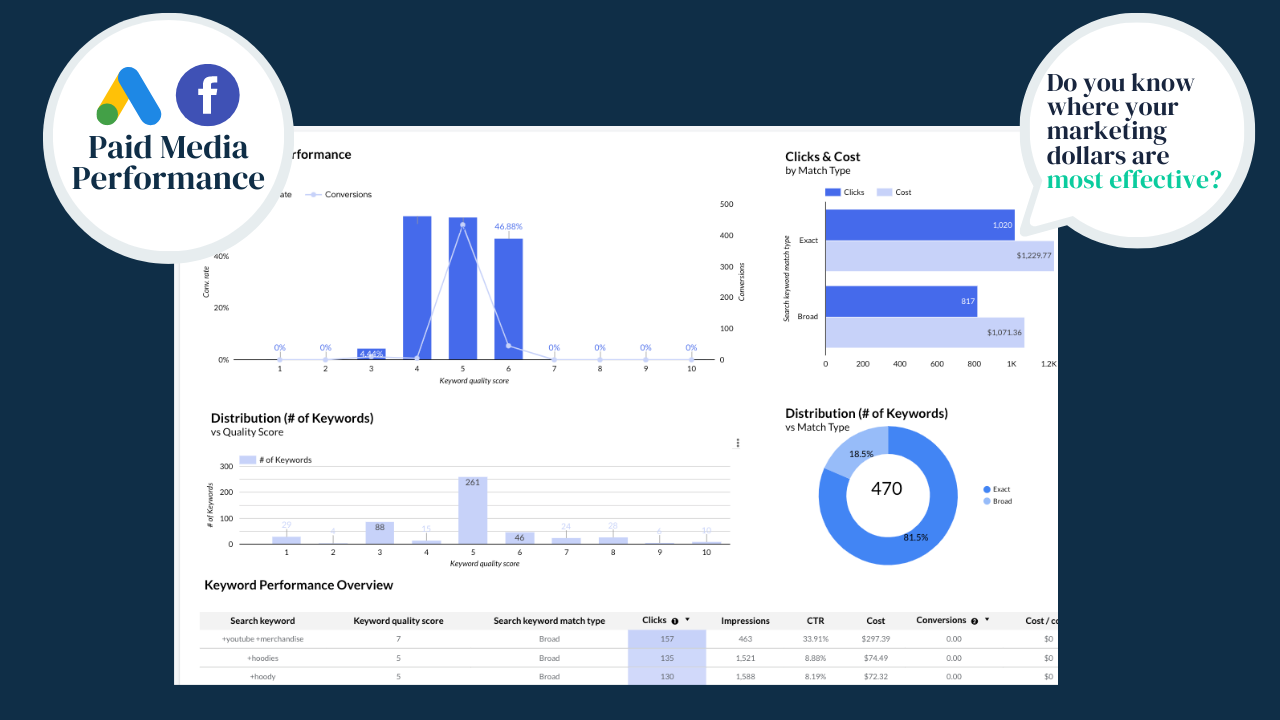Click the info icon beside Clicks header
The width and height of the screenshot is (1280, 720).
[675, 620]
